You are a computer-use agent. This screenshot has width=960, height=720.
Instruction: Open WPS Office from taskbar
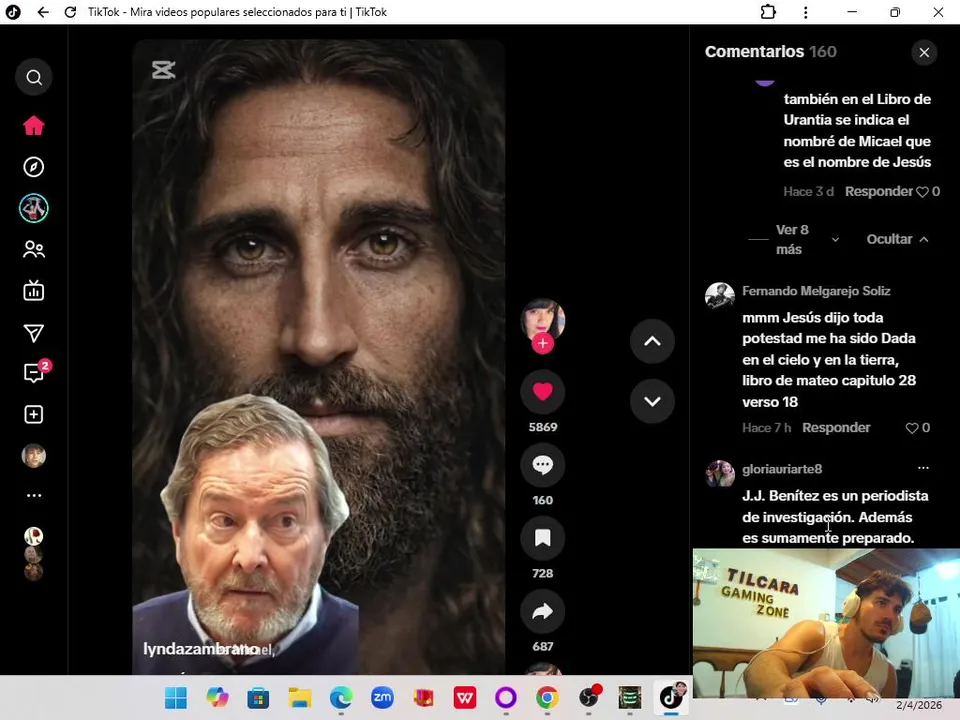465,698
